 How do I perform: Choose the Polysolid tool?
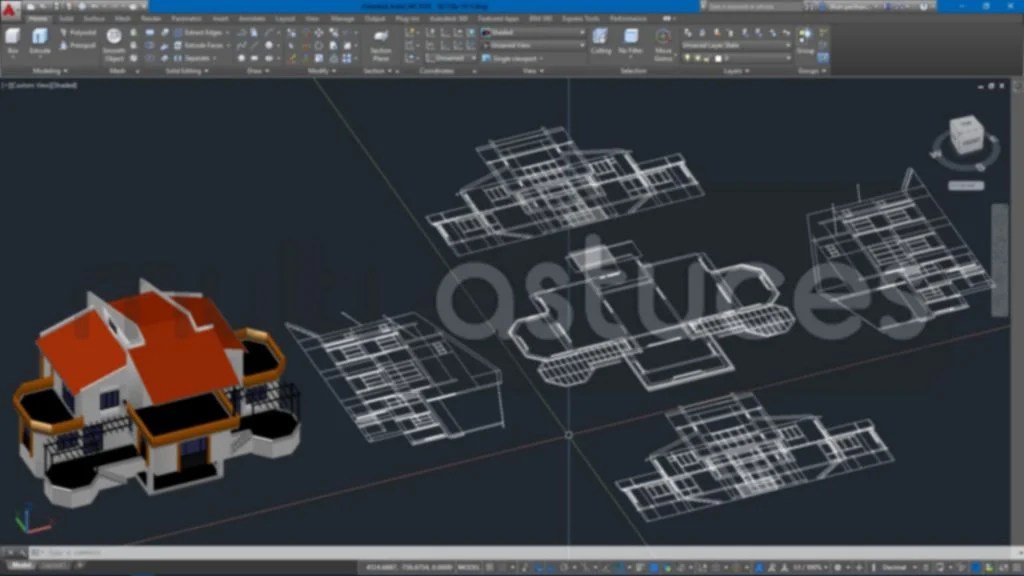pyautogui.click(x=78, y=32)
